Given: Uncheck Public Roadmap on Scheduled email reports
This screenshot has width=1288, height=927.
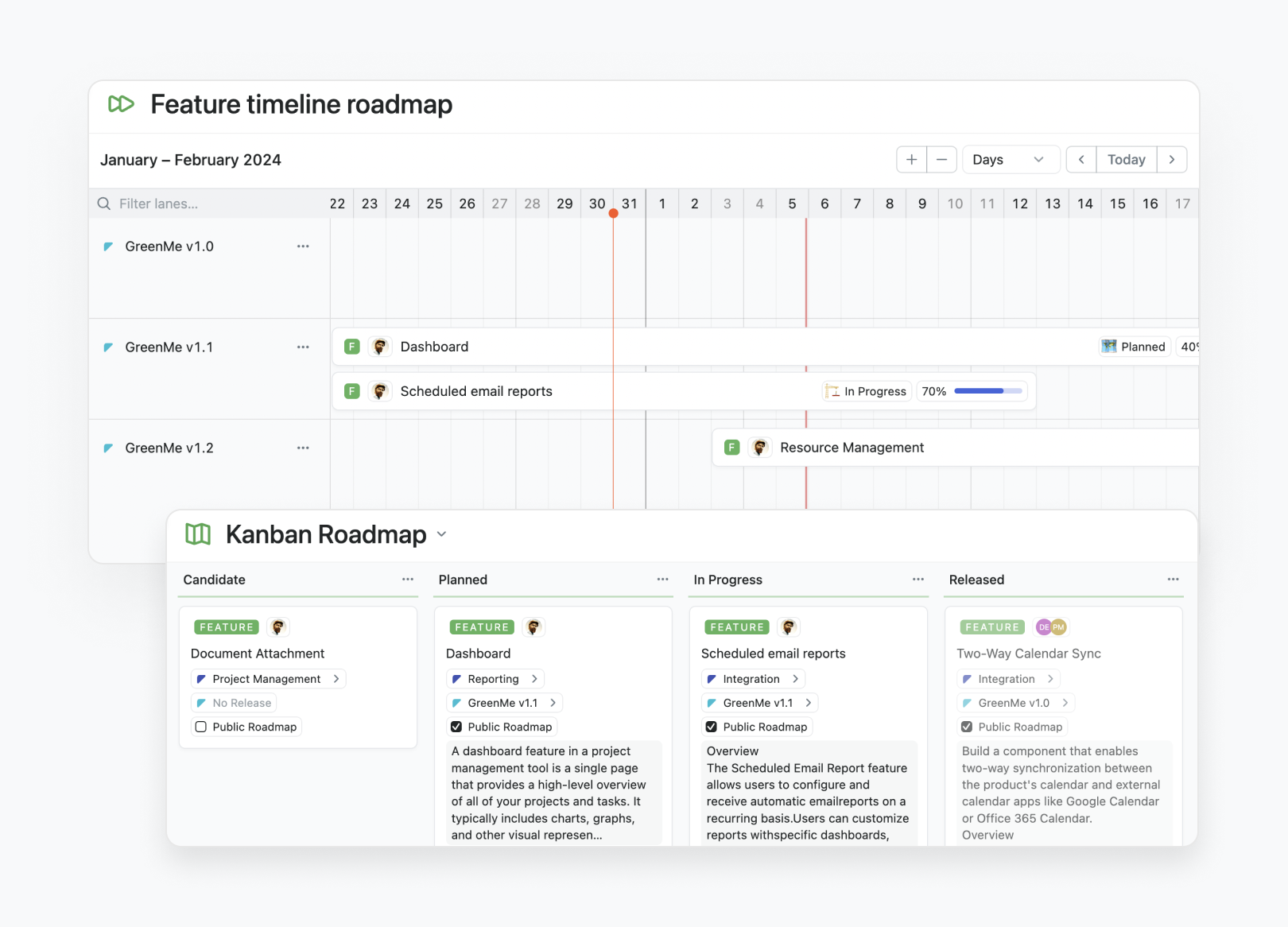Looking at the screenshot, I should tap(712, 727).
